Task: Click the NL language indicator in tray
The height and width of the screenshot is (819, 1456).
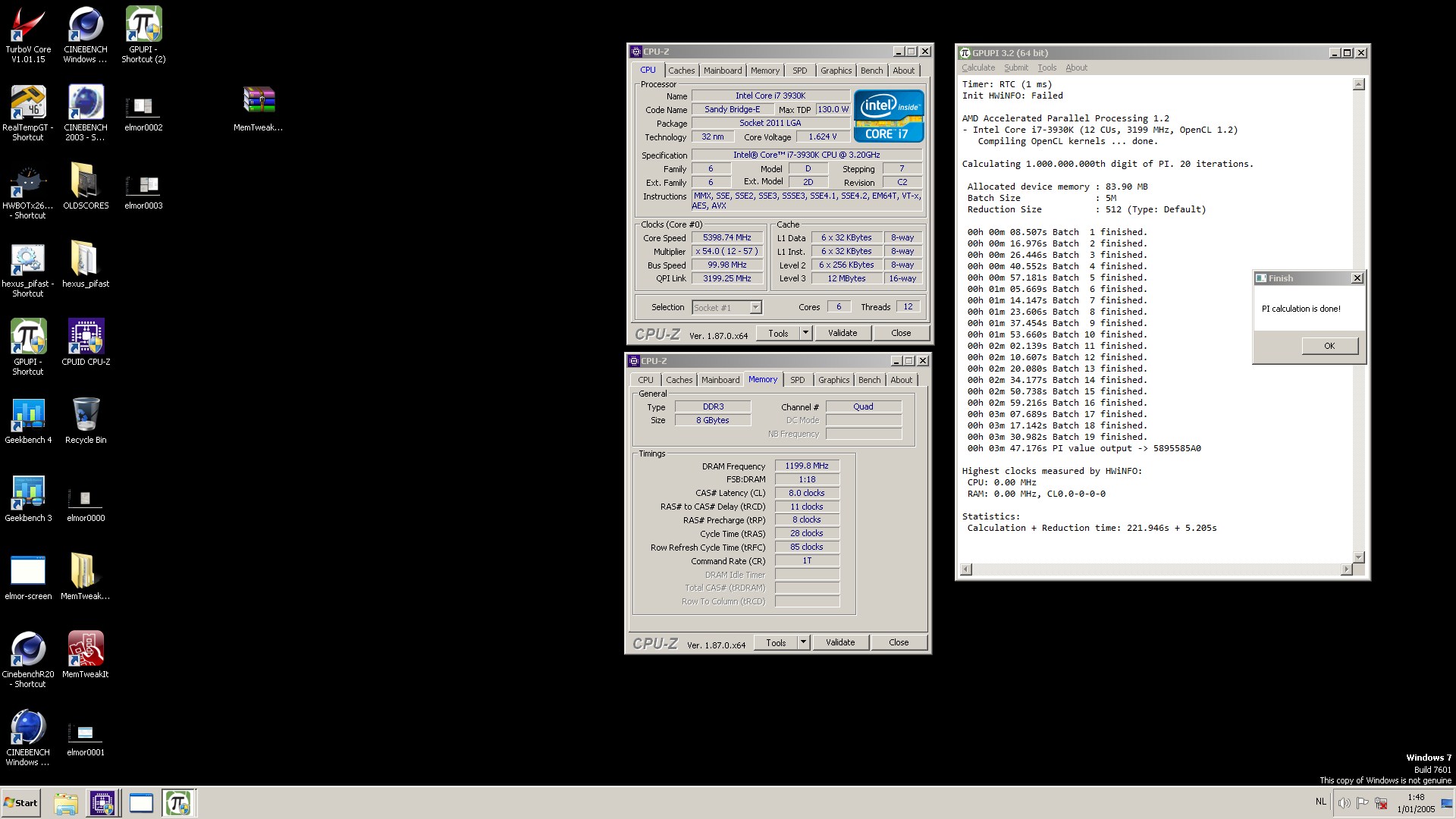Action: [1321, 802]
